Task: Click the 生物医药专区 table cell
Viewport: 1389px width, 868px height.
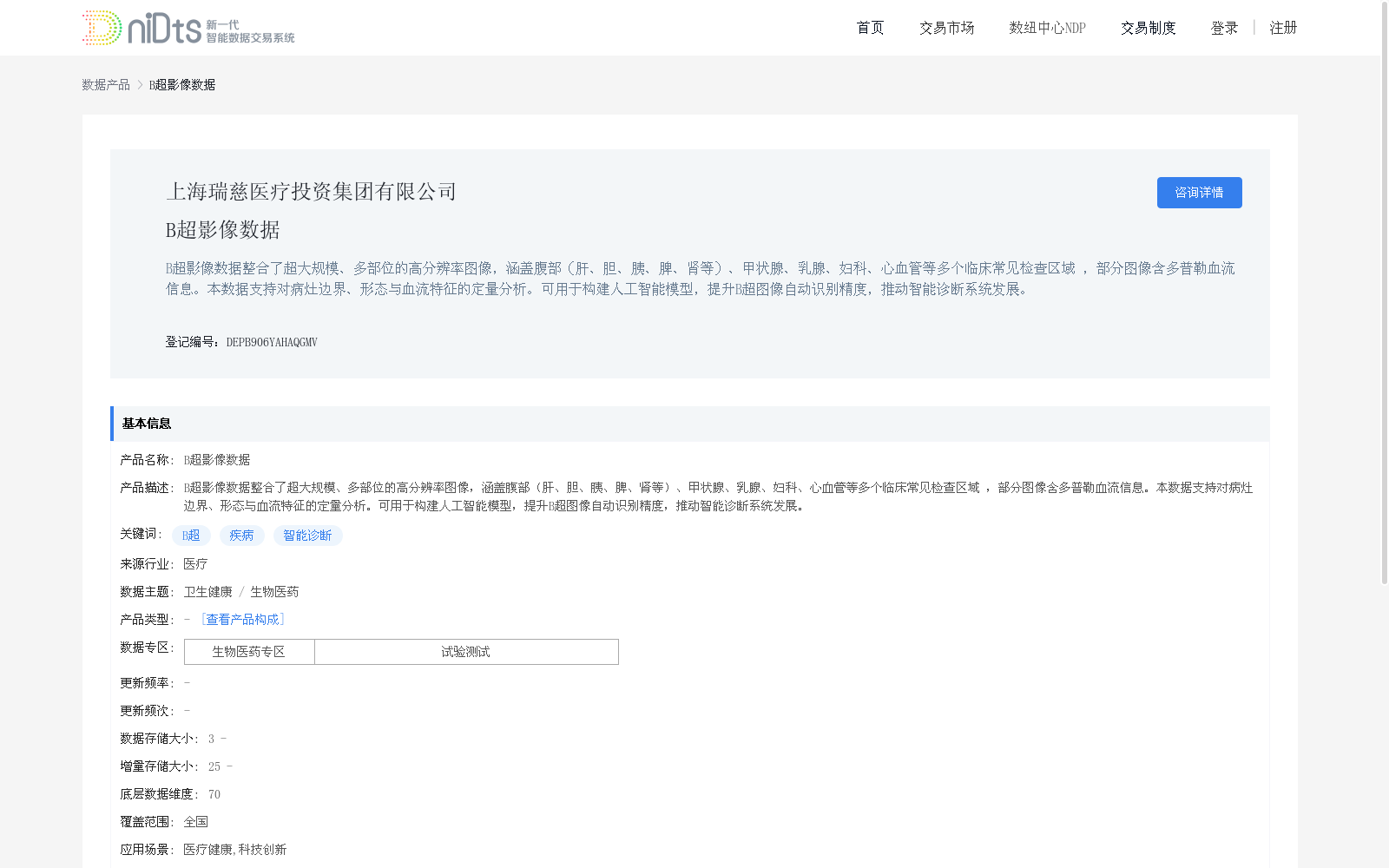Action: tap(249, 652)
